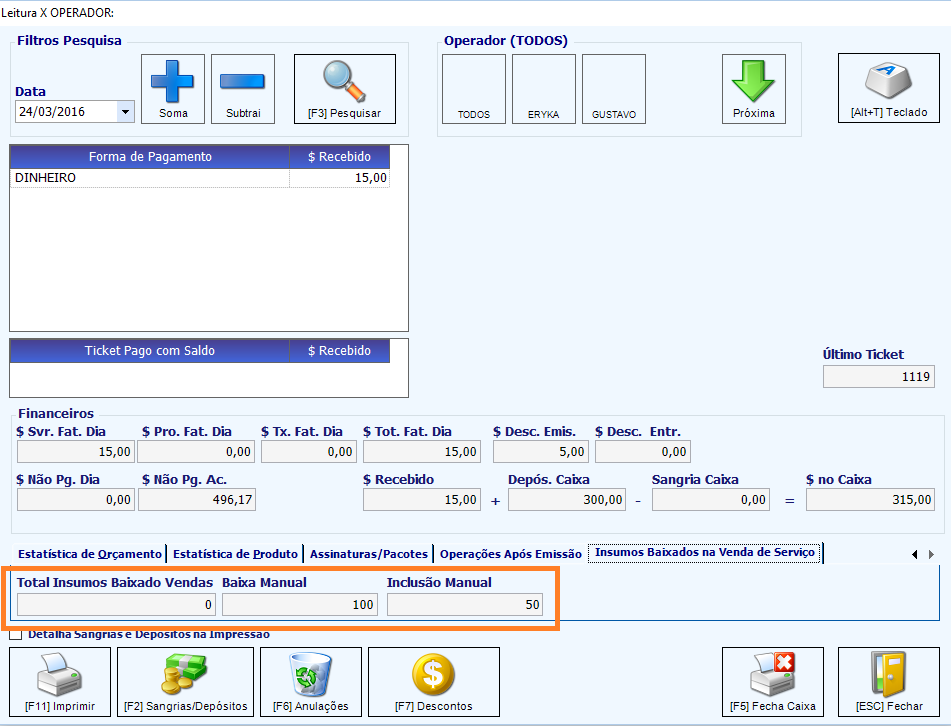
Task: Open F2 Sangrias/Depósitos money icon
Action: pos(186,682)
